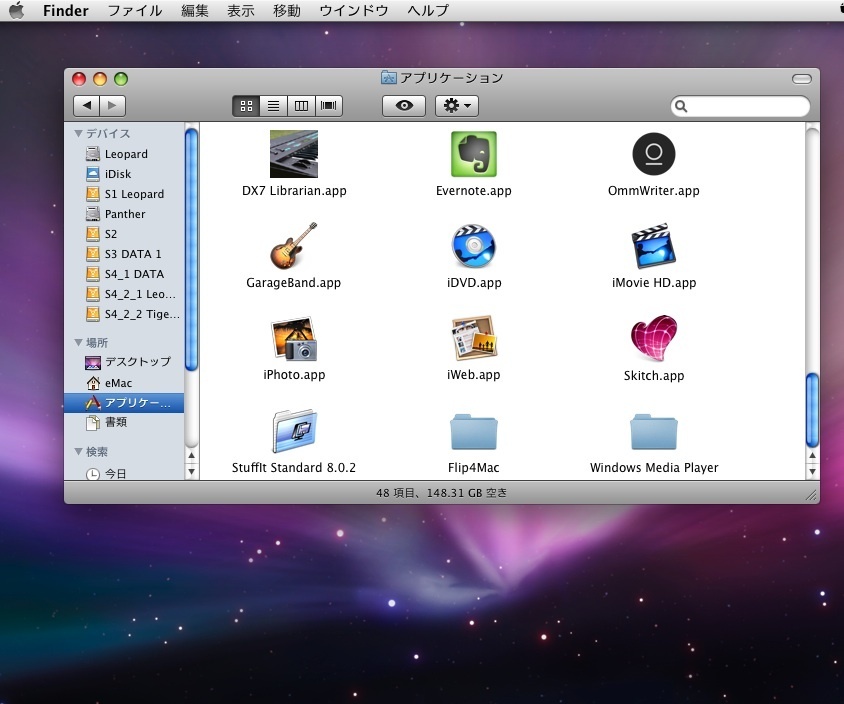Open the Action gear dropdown menu
The image size is (844, 704).
click(458, 106)
